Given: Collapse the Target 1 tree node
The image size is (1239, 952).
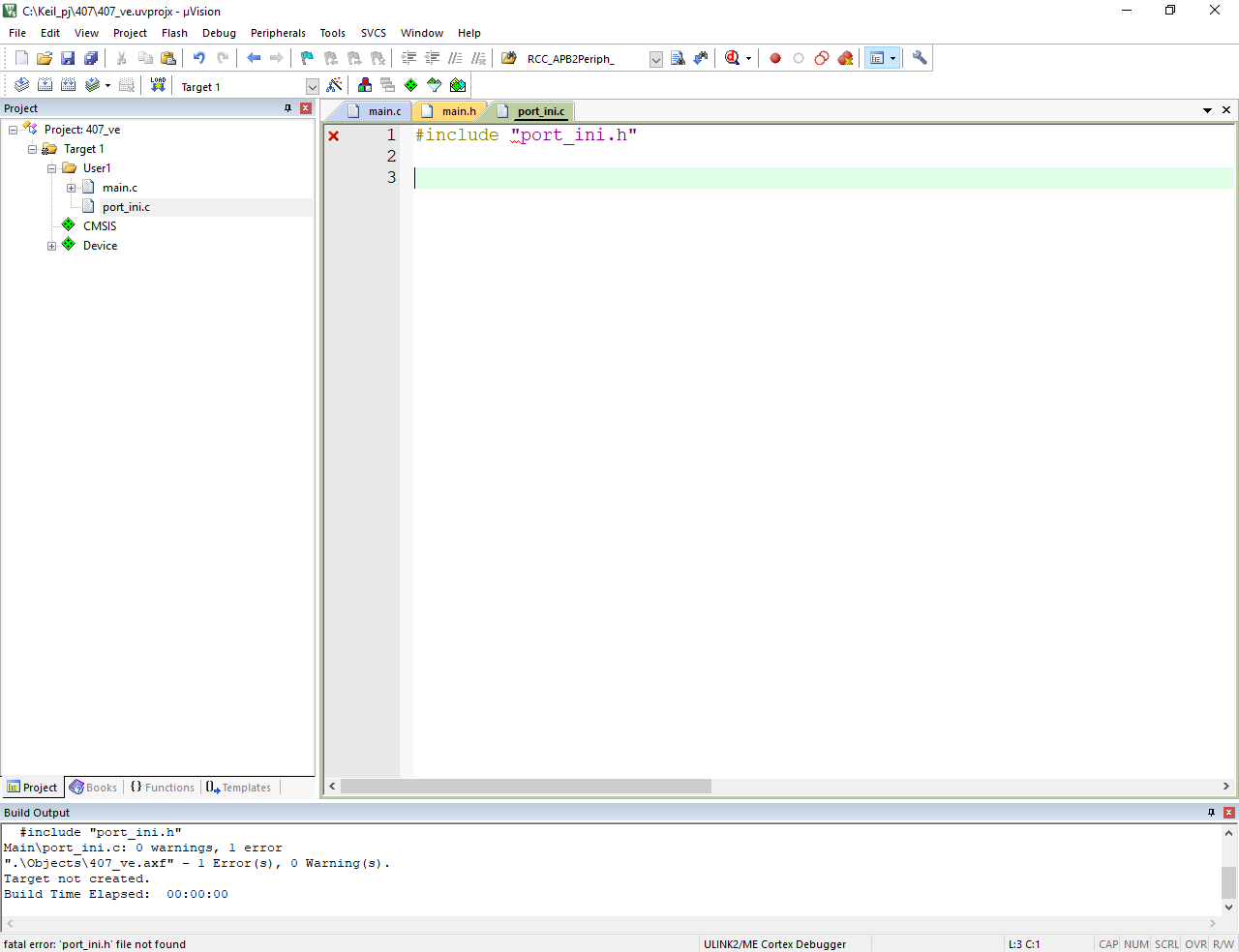Looking at the screenshot, I should coord(32,149).
